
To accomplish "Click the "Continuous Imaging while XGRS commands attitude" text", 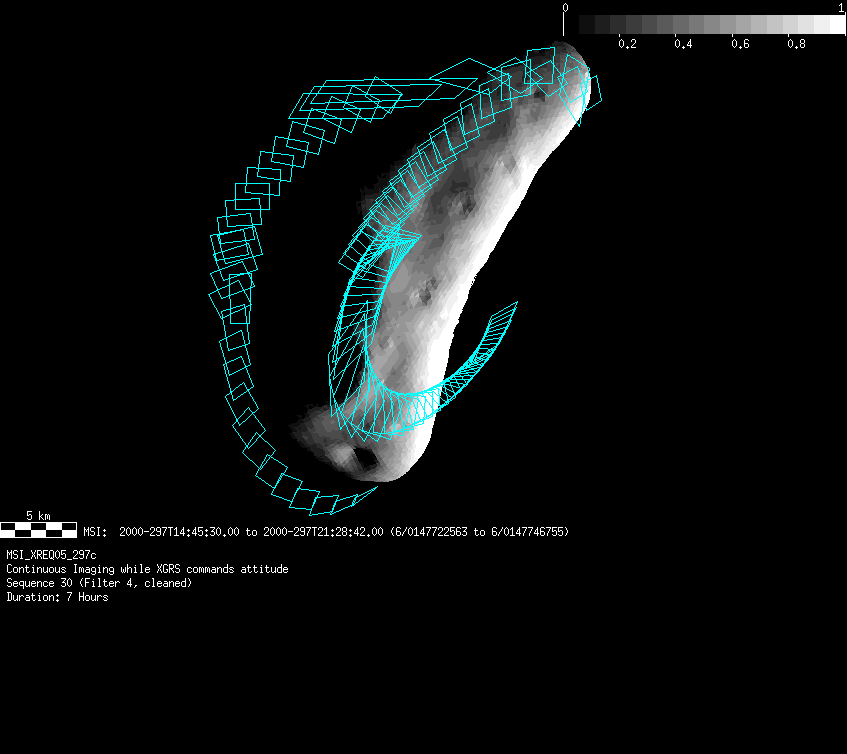I will (x=147, y=569).
